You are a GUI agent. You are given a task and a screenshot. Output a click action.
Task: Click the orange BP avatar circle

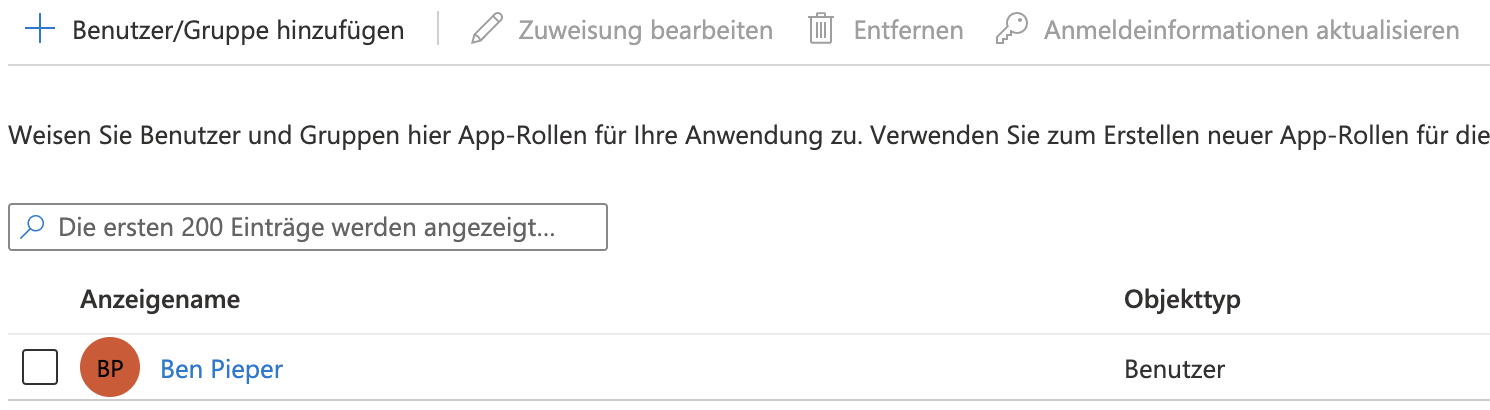coord(110,369)
